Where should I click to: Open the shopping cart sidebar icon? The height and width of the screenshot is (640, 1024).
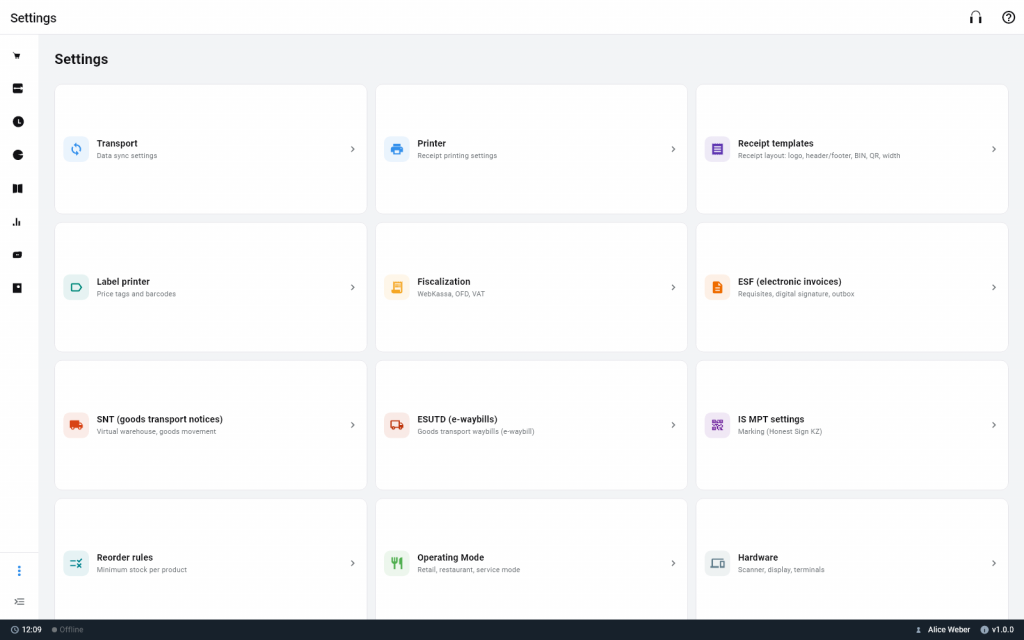[x=18, y=56]
